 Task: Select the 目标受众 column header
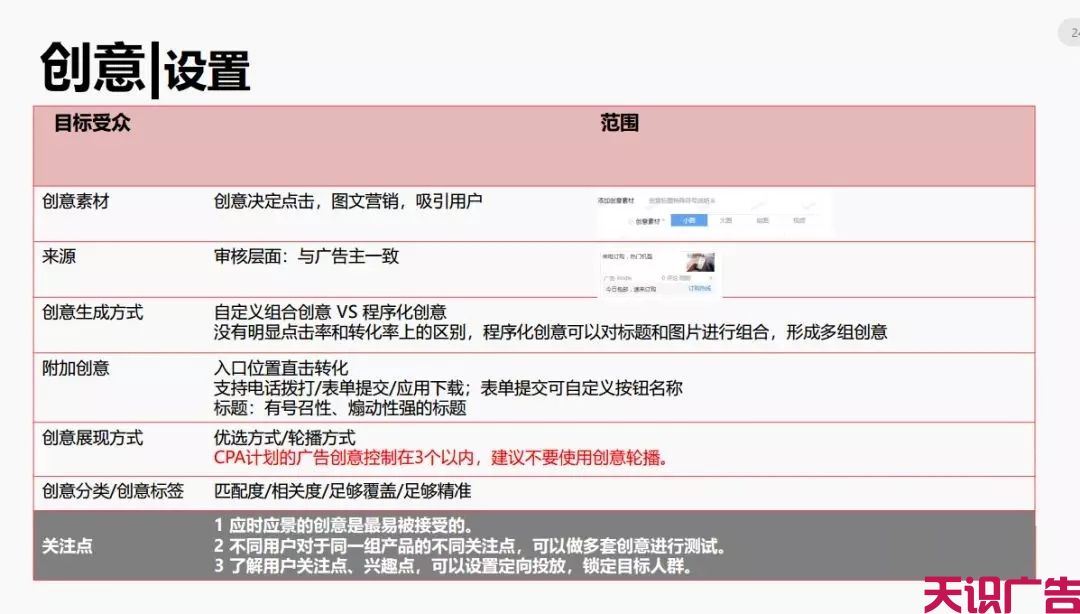(x=92, y=123)
